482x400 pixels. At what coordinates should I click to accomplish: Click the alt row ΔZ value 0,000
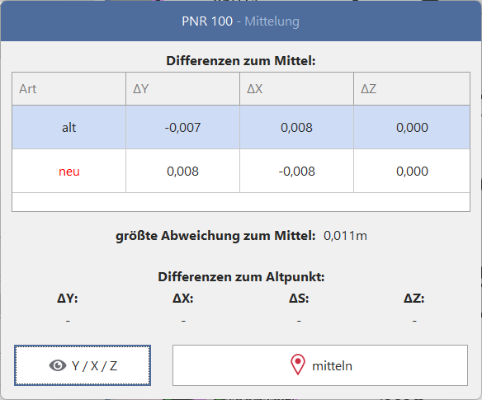pyautogui.click(x=412, y=128)
